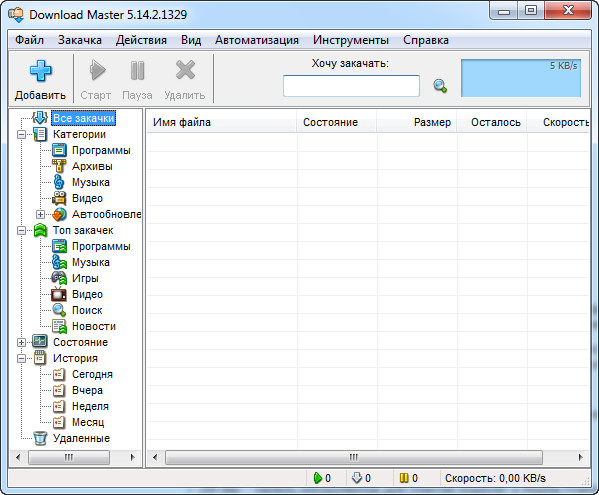This screenshot has height=495, width=599.
Task: Select the Вчера history item
Action: click(87, 390)
